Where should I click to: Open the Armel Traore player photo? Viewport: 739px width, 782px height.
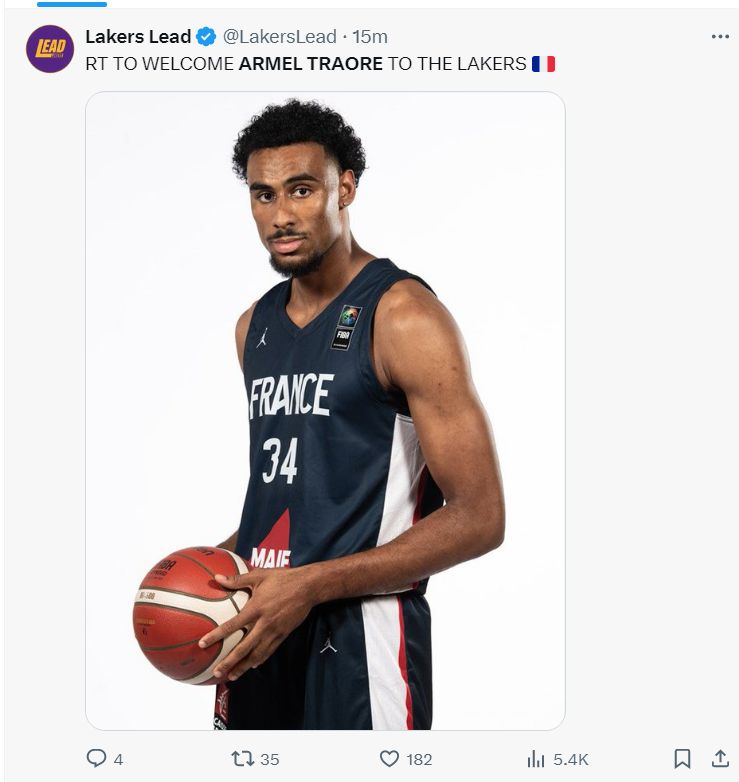[x=325, y=411]
